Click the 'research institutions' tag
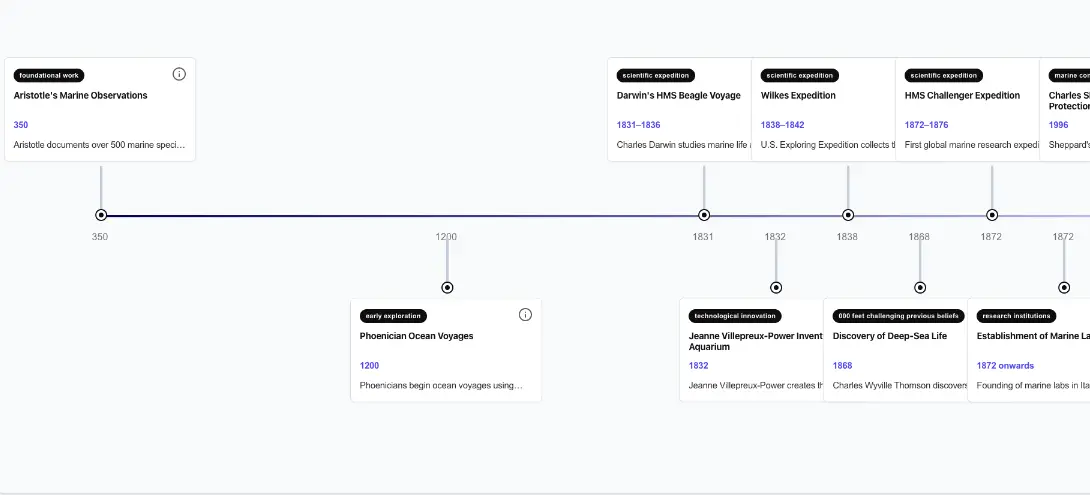1090x495 pixels. click(x=1016, y=316)
